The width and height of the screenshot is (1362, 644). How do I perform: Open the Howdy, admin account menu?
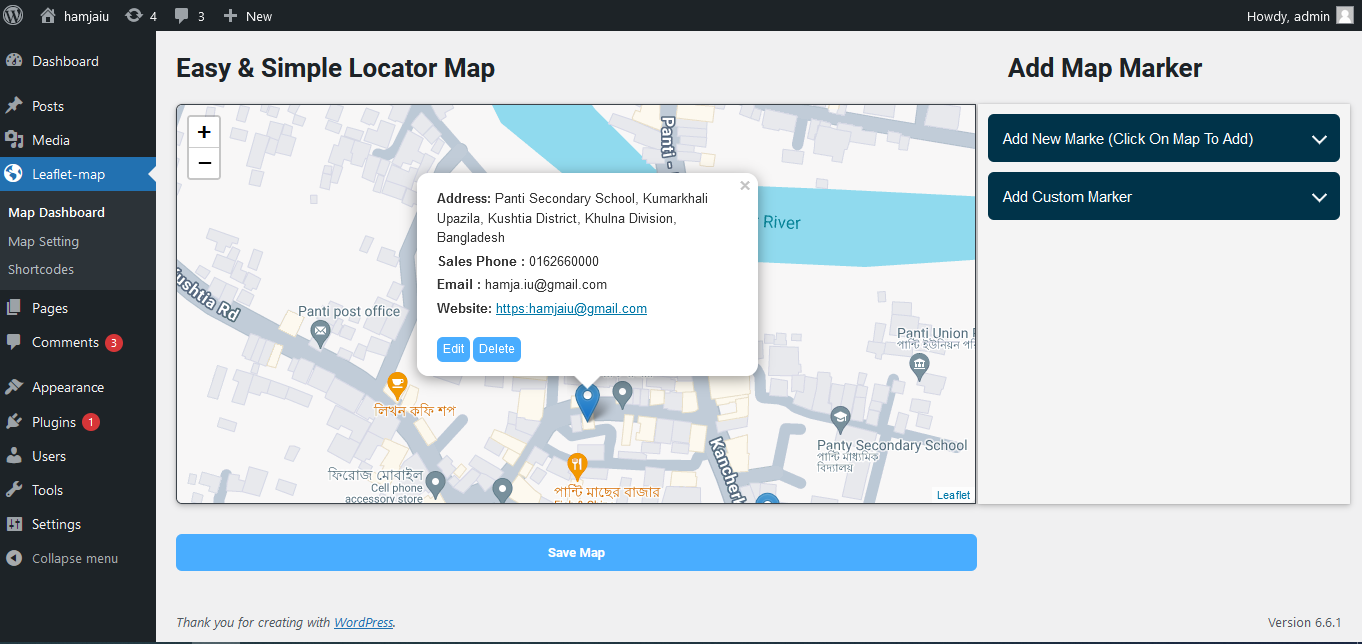(x=1299, y=16)
